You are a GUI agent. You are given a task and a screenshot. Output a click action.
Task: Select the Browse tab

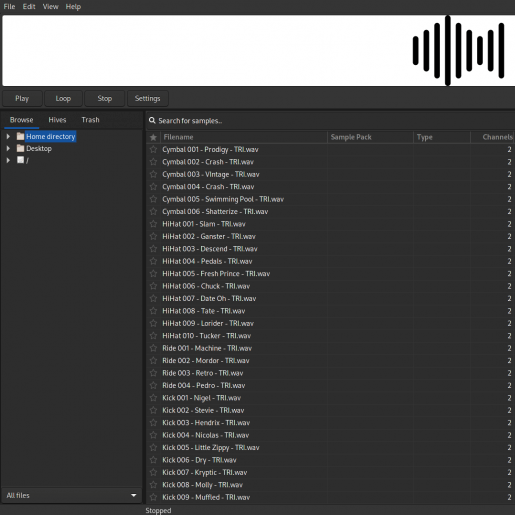tap(21, 120)
